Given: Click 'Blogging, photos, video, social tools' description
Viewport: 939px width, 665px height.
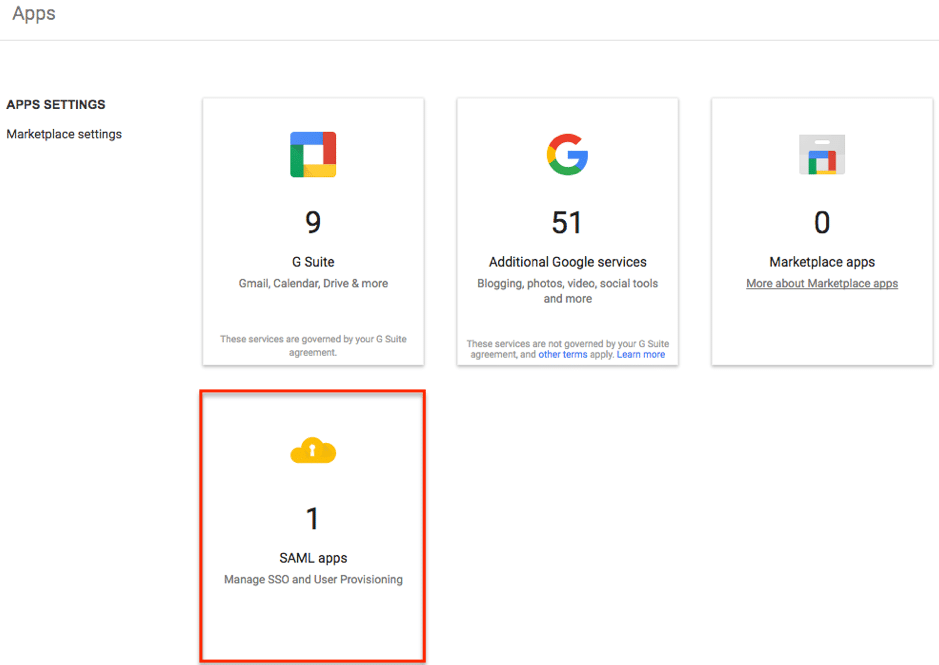Looking at the screenshot, I should [x=568, y=291].
